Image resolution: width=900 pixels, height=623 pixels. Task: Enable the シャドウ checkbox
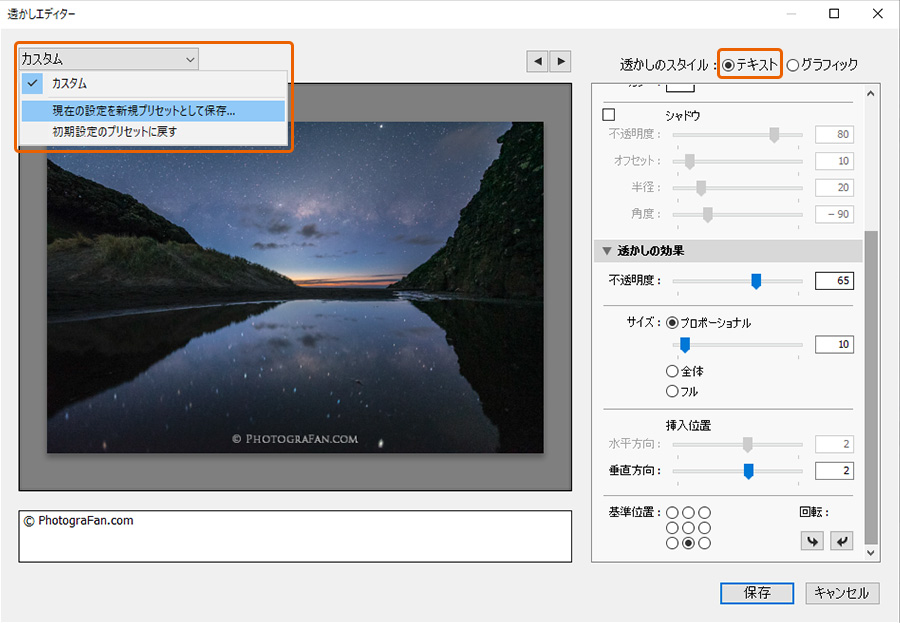[x=609, y=114]
